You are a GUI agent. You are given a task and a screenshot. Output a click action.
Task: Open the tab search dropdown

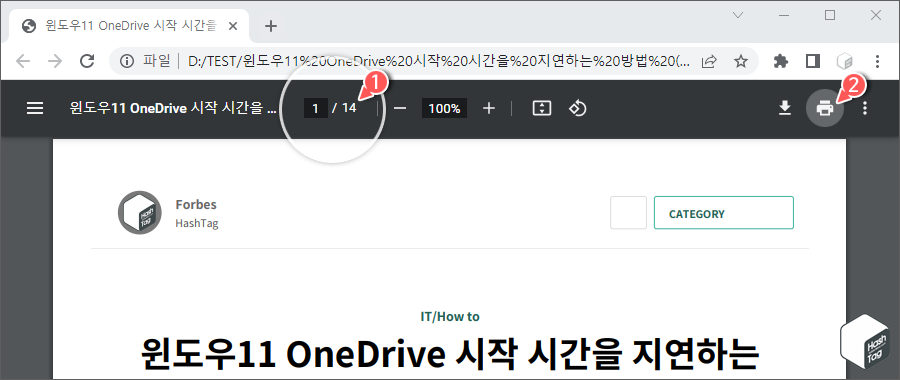[x=739, y=15]
